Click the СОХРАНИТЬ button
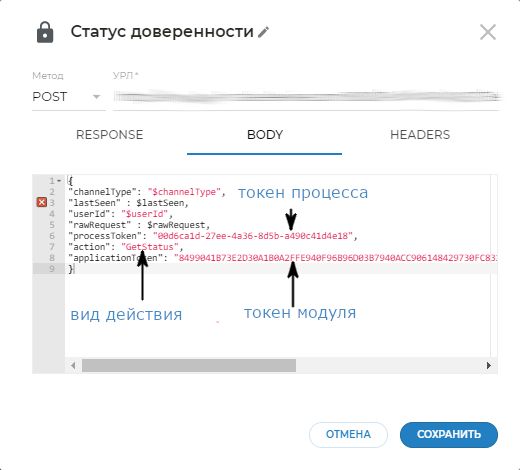Image resolution: width=520 pixels, height=470 pixels. pos(449,434)
